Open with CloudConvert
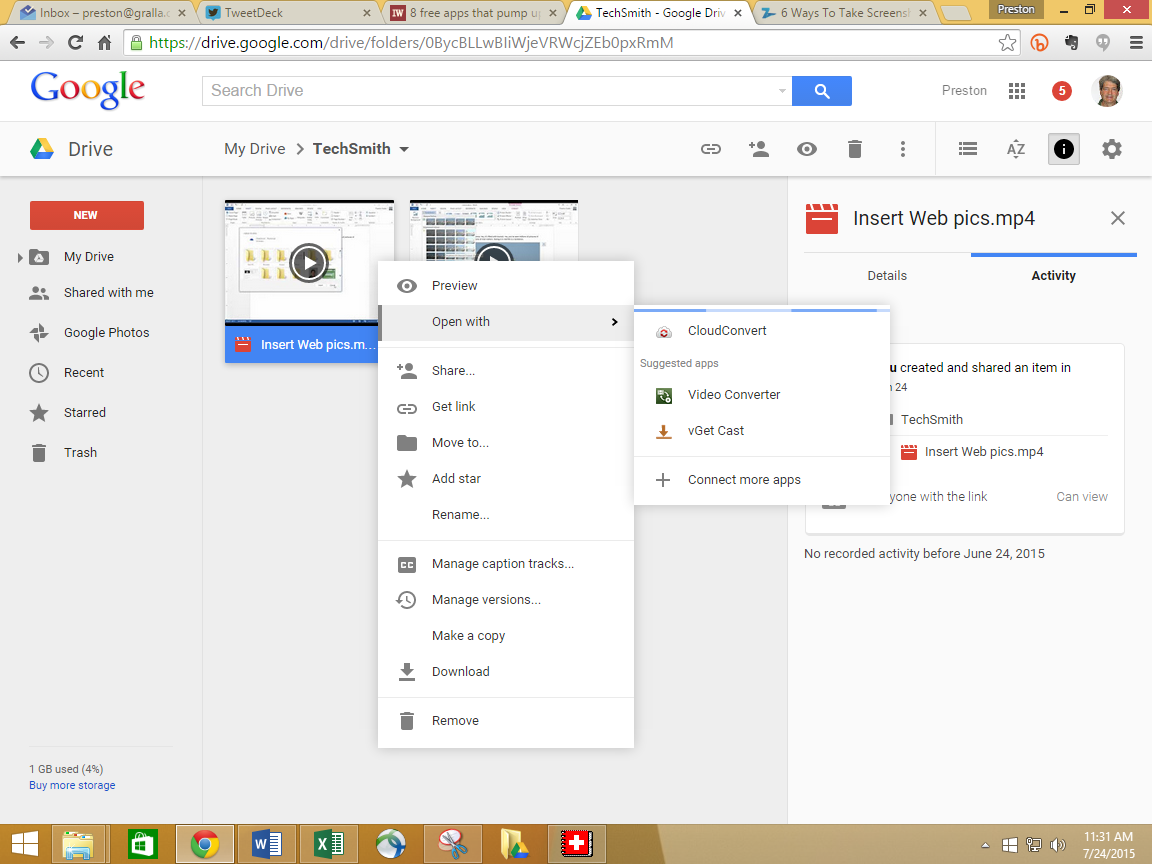Viewport: 1152px width, 864px height. click(x=762, y=331)
